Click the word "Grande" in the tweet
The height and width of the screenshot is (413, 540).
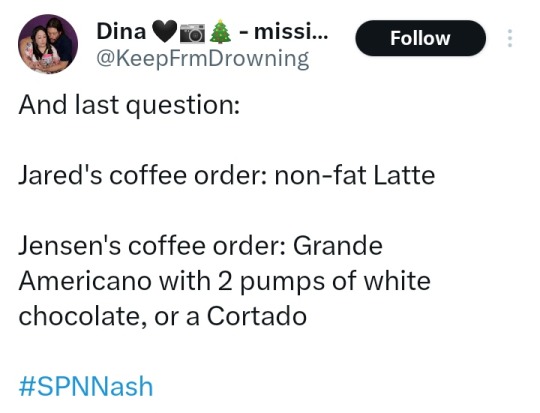coord(338,246)
